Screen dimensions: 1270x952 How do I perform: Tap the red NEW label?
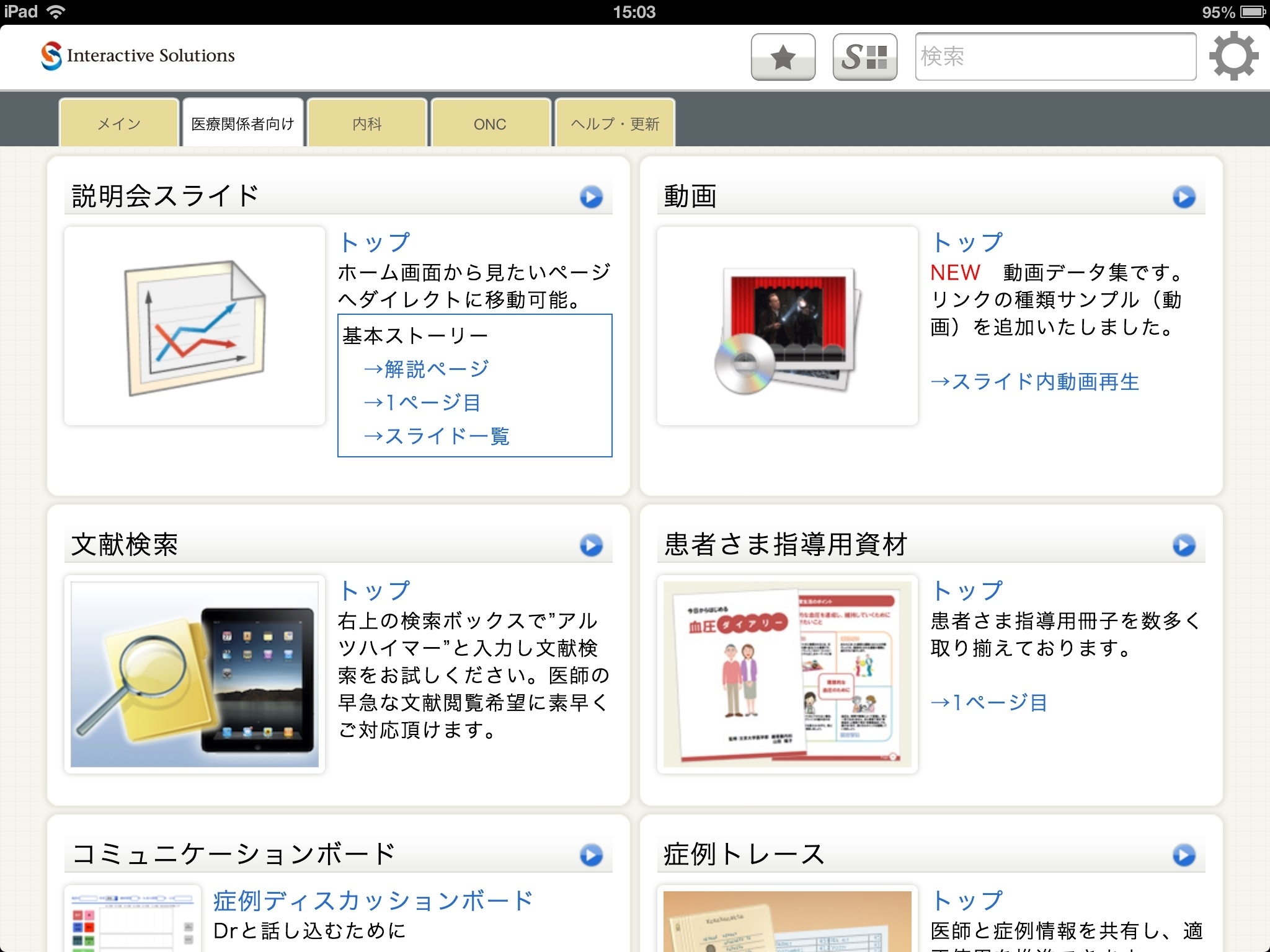pyautogui.click(x=955, y=272)
